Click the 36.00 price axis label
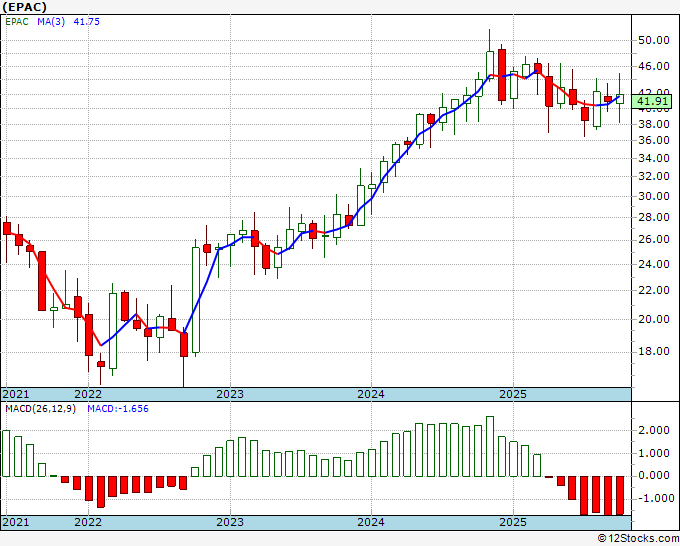This screenshot has width=680, height=546. (654, 141)
